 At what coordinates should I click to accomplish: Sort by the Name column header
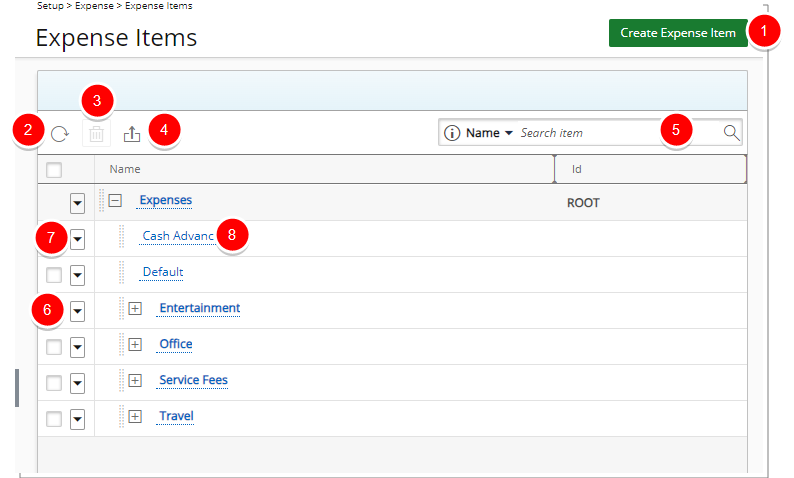tap(125, 169)
